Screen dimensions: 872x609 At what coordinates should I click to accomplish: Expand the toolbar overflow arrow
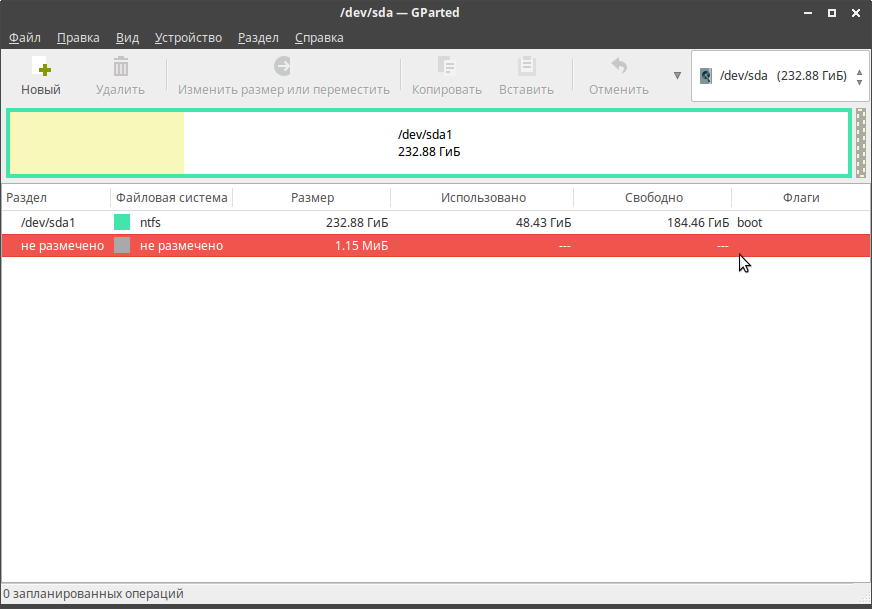tap(677, 76)
